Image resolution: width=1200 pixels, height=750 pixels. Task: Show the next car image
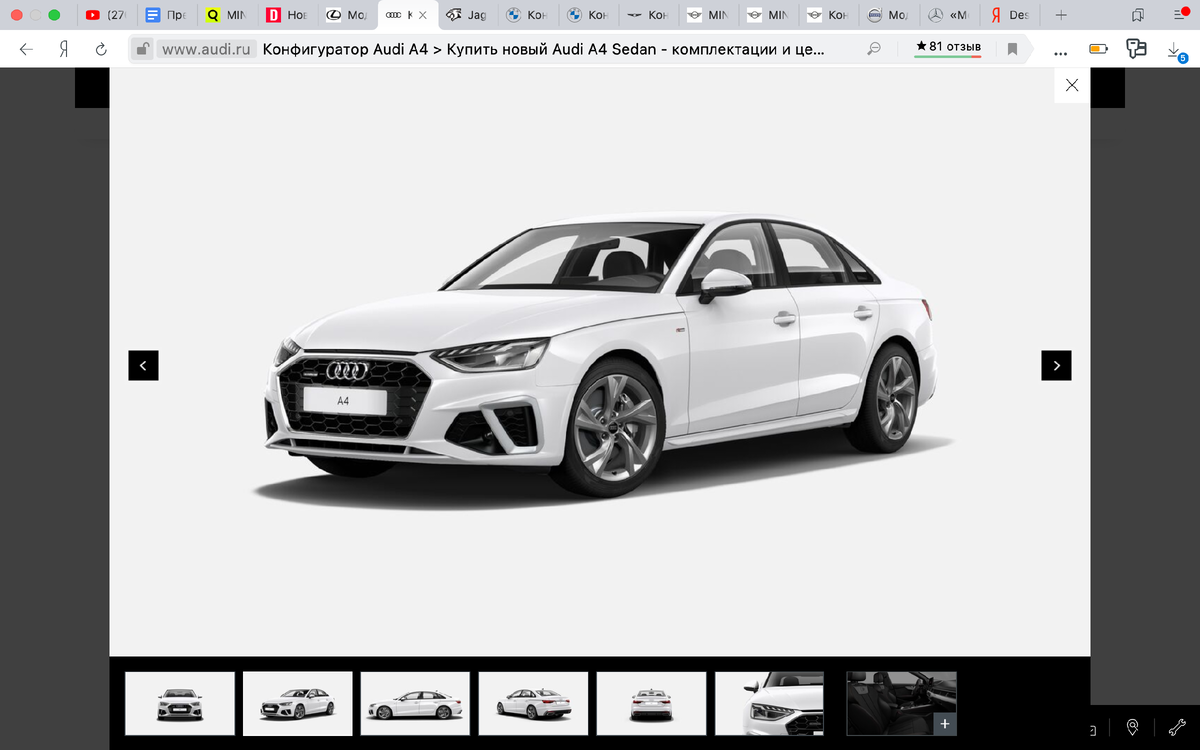click(x=1057, y=366)
